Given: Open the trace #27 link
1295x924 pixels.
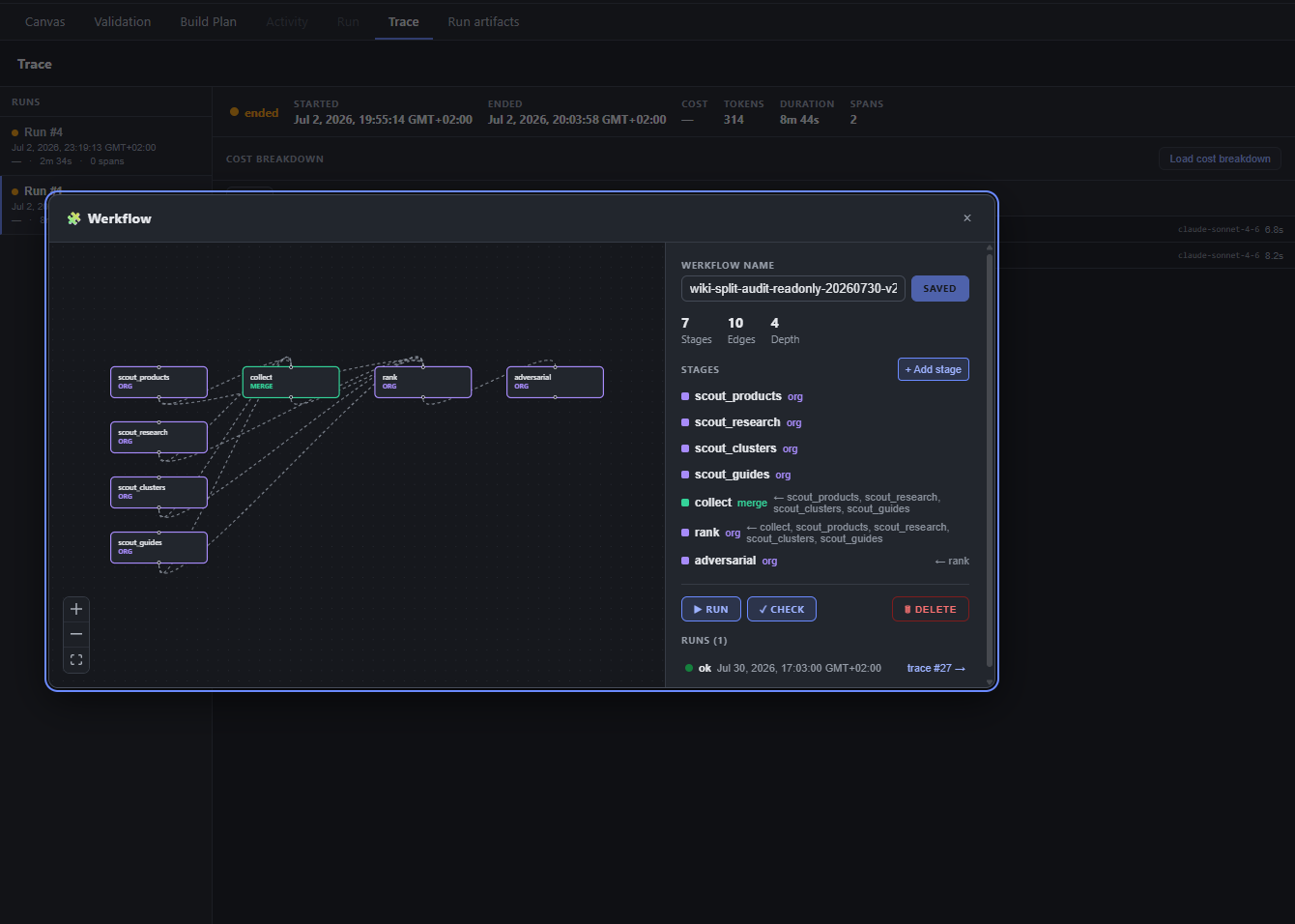Looking at the screenshot, I should 935,668.
